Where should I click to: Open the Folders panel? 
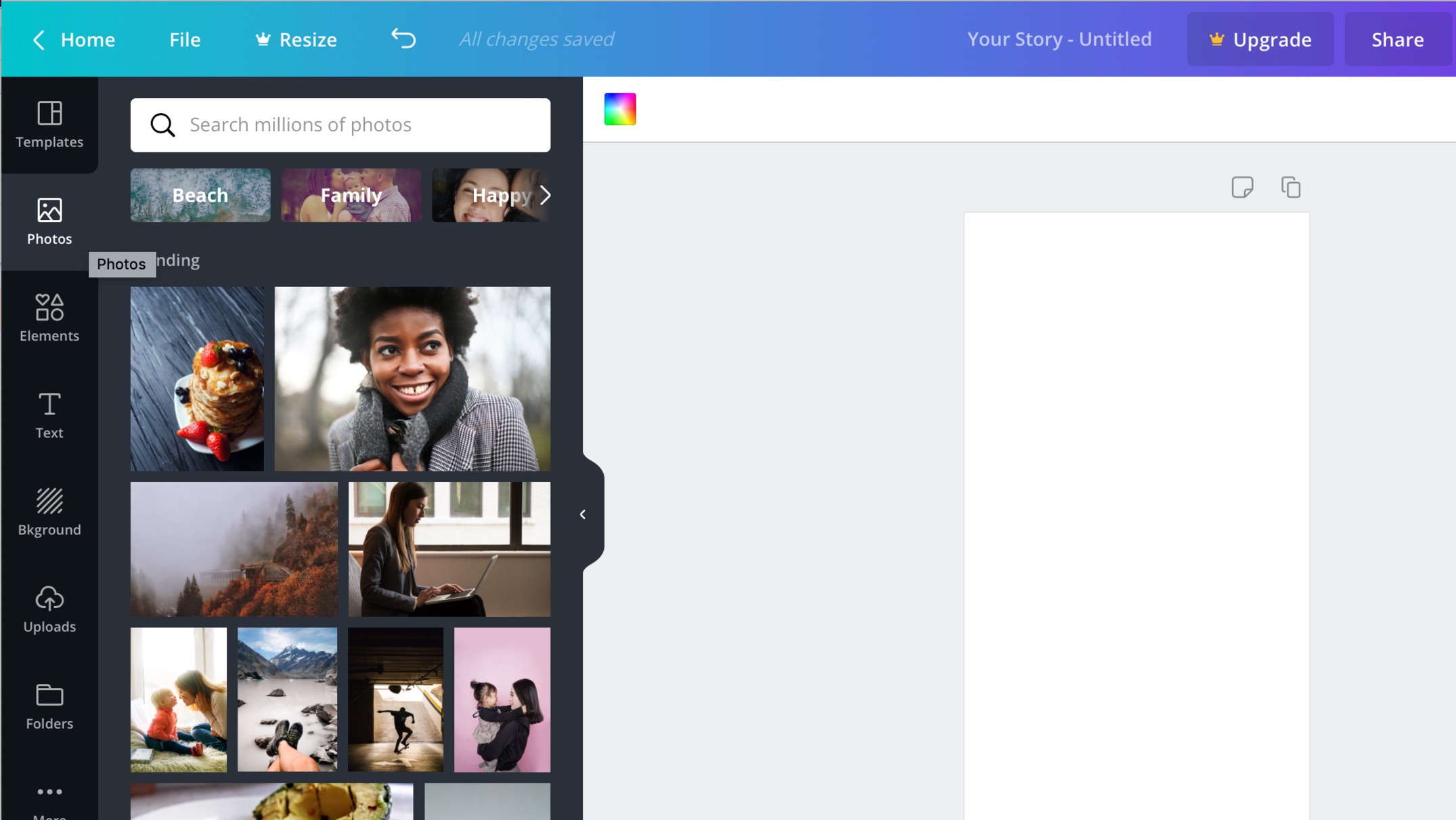(x=49, y=706)
